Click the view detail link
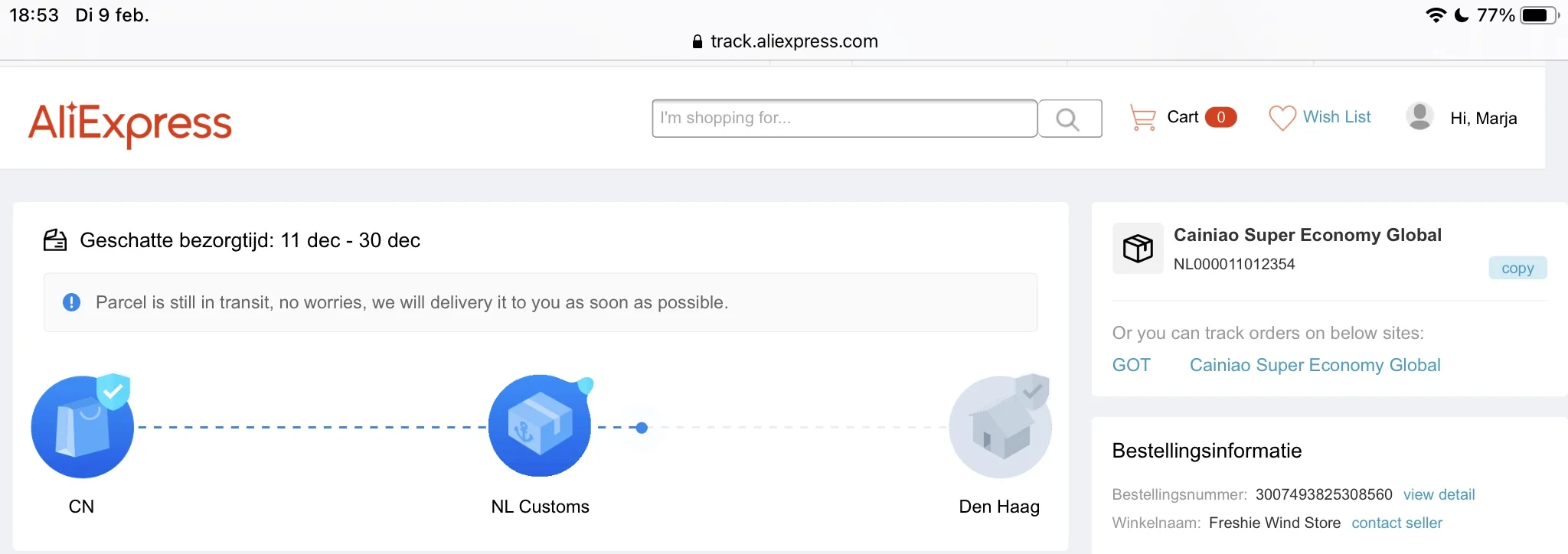Viewport: 1568px width, 554px height. click(x=1439, y=494)
